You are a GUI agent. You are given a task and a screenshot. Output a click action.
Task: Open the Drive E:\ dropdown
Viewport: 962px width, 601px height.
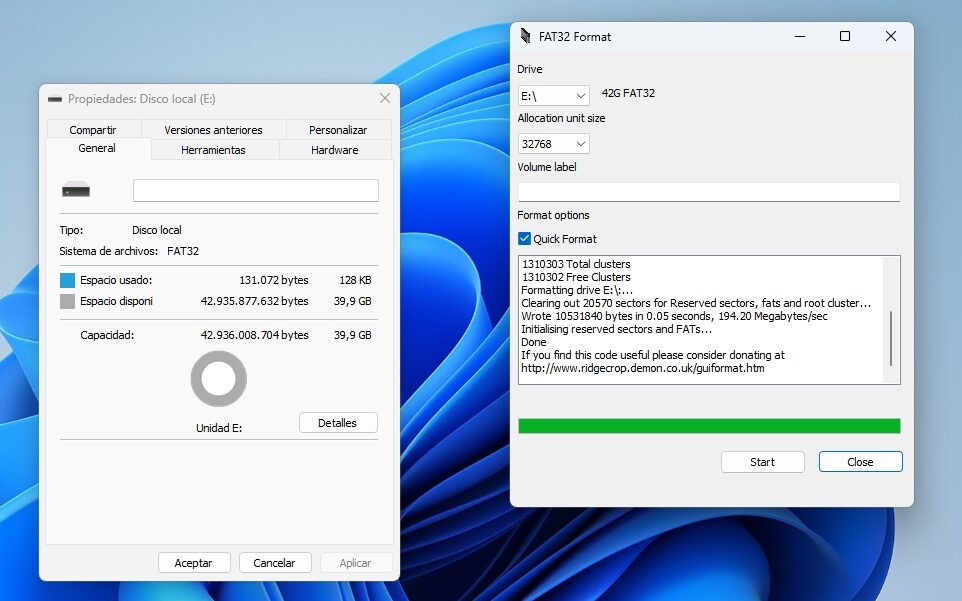(553, 96)
